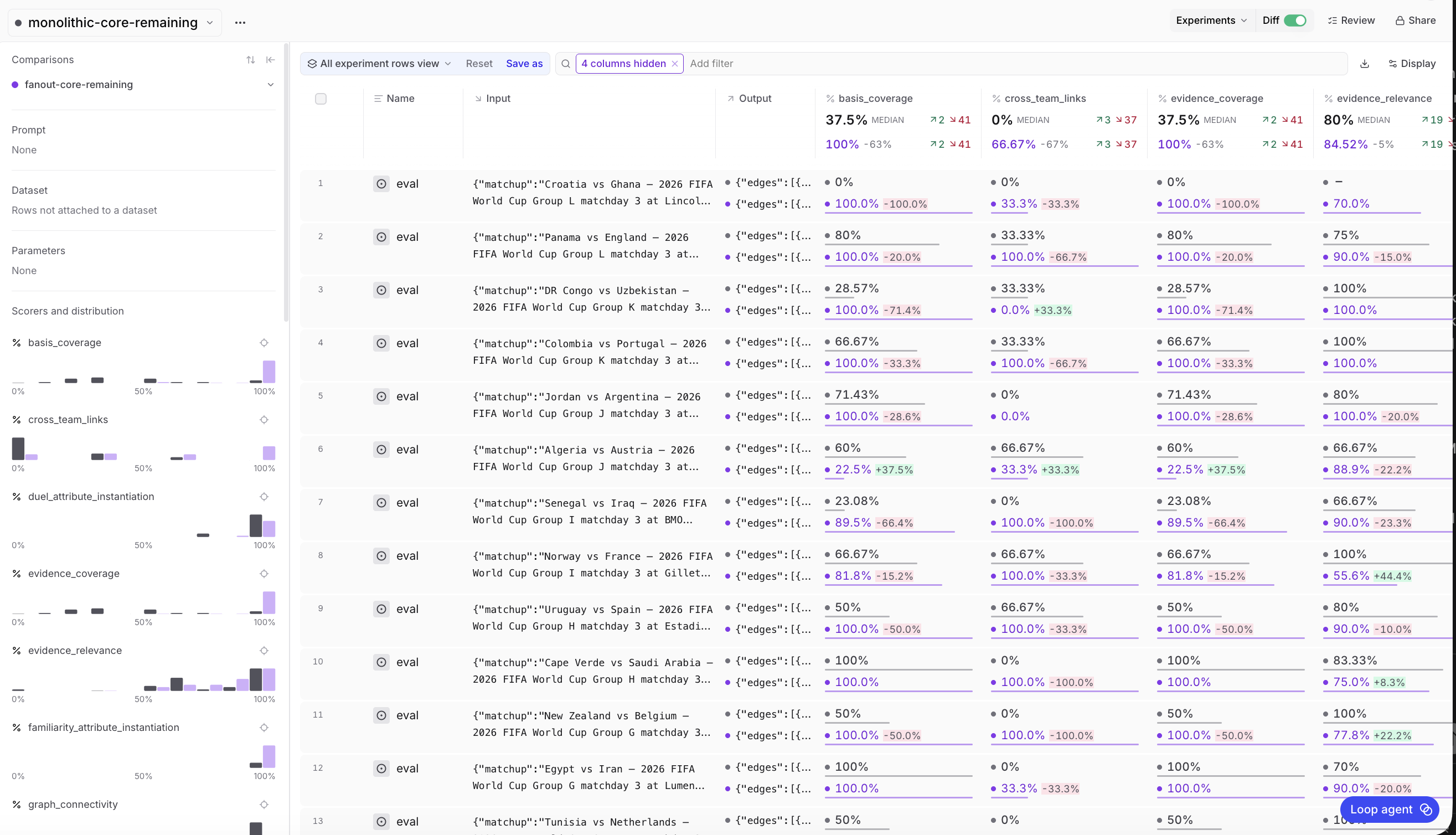Click the graph_connectivity scorer target icon
Image resolution: width=1456 pixels, height=835 pixels.
[x=264, y=804]
